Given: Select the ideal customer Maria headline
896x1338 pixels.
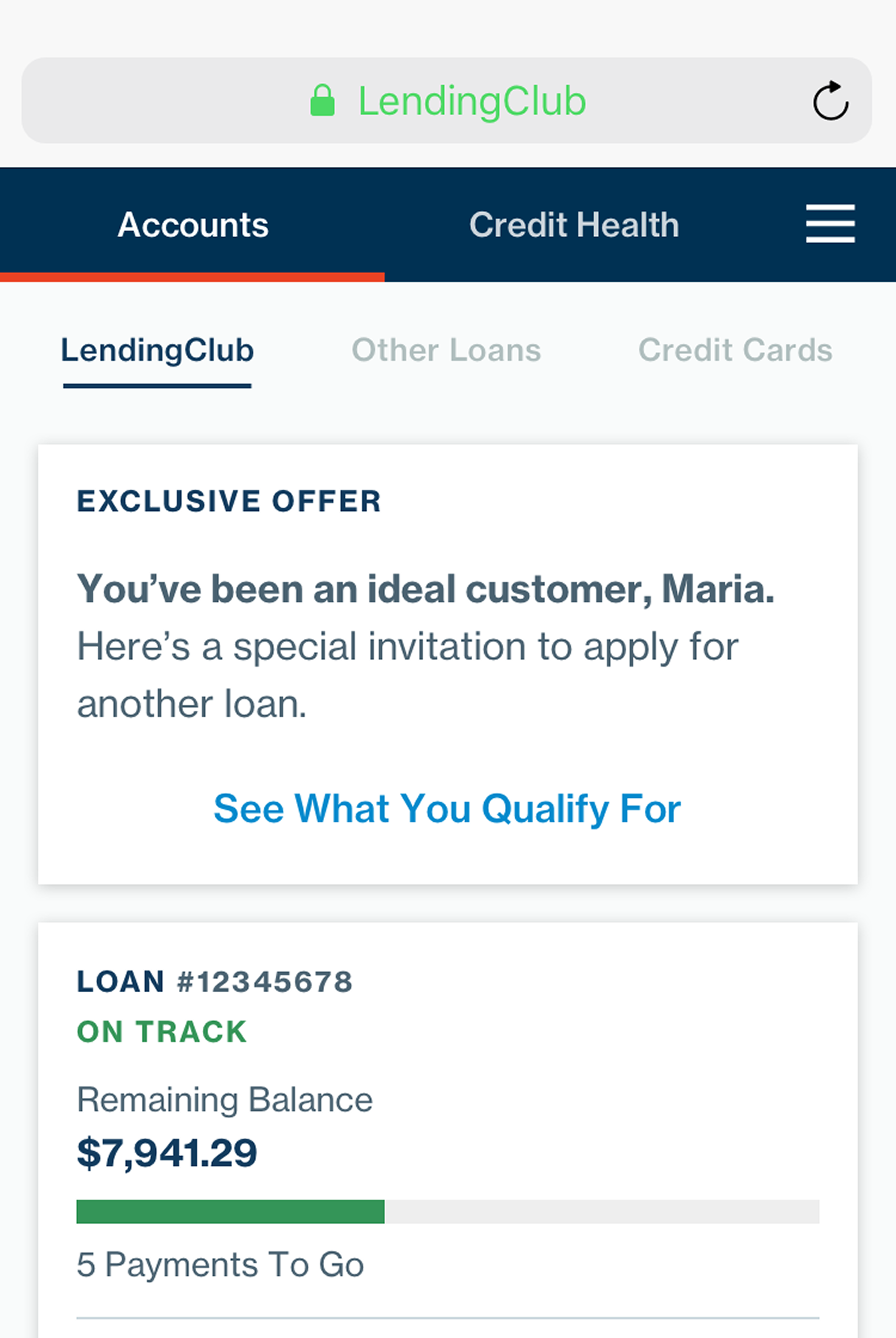Looking at the screenshot, I should coord(426,589).
